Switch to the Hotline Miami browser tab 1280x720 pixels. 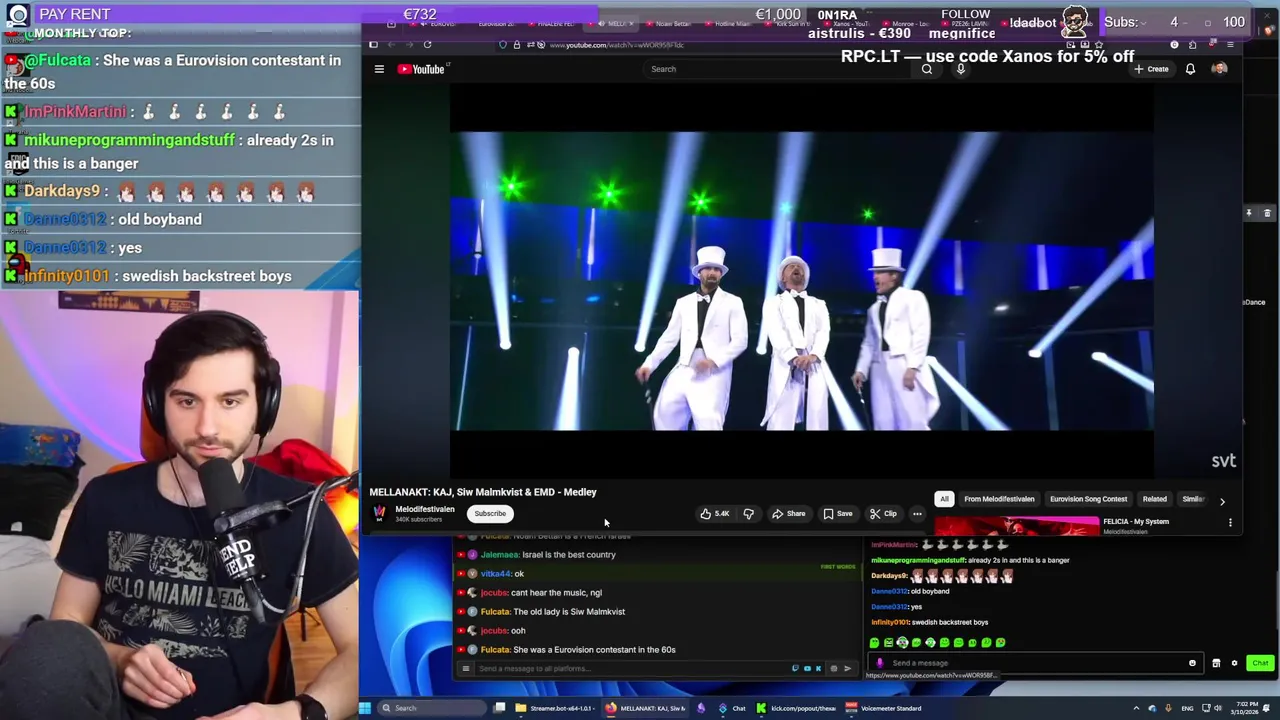click(x=727, y=22)
